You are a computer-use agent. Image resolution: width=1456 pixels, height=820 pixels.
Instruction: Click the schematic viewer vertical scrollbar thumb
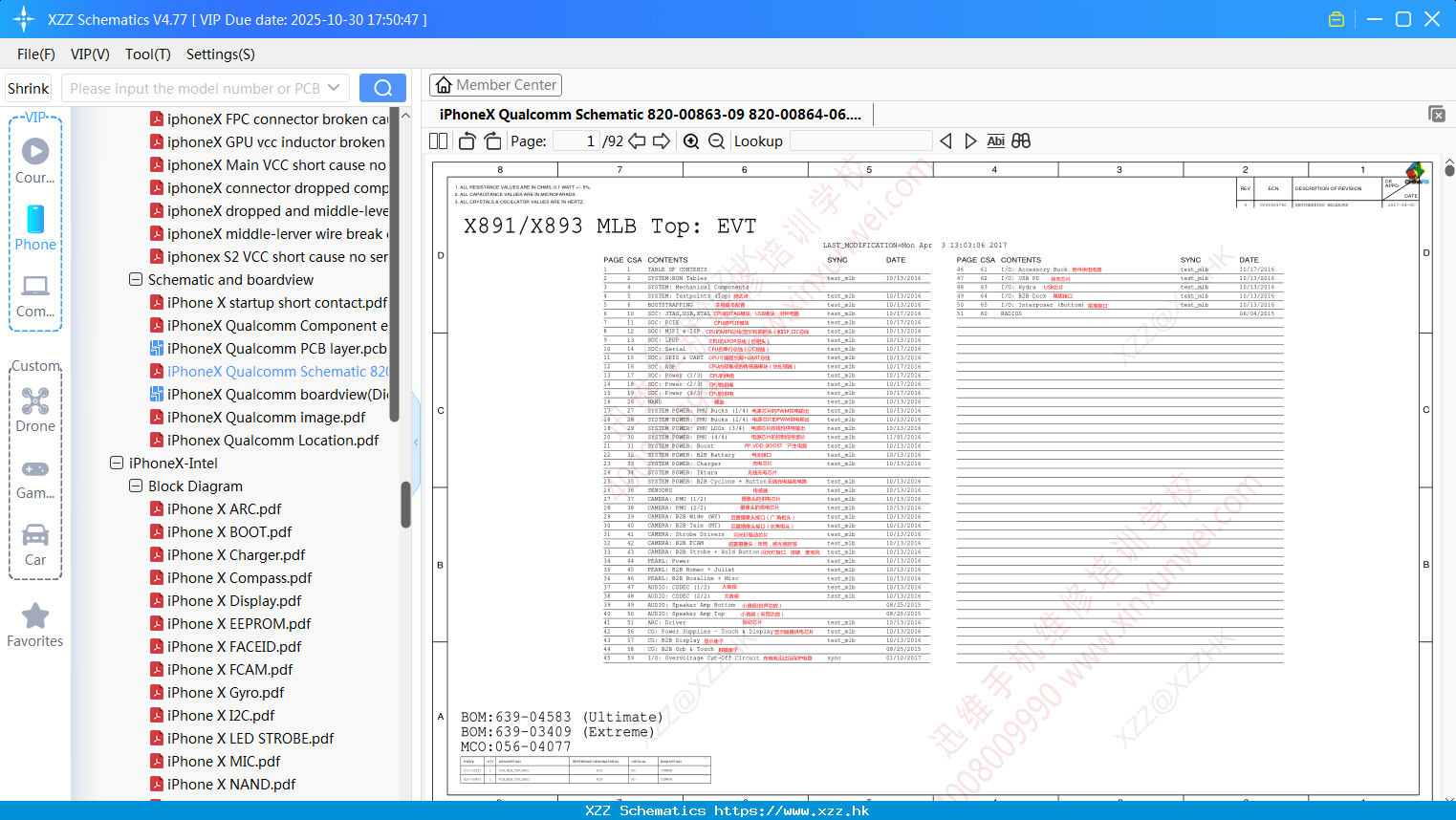[1449, 170]
